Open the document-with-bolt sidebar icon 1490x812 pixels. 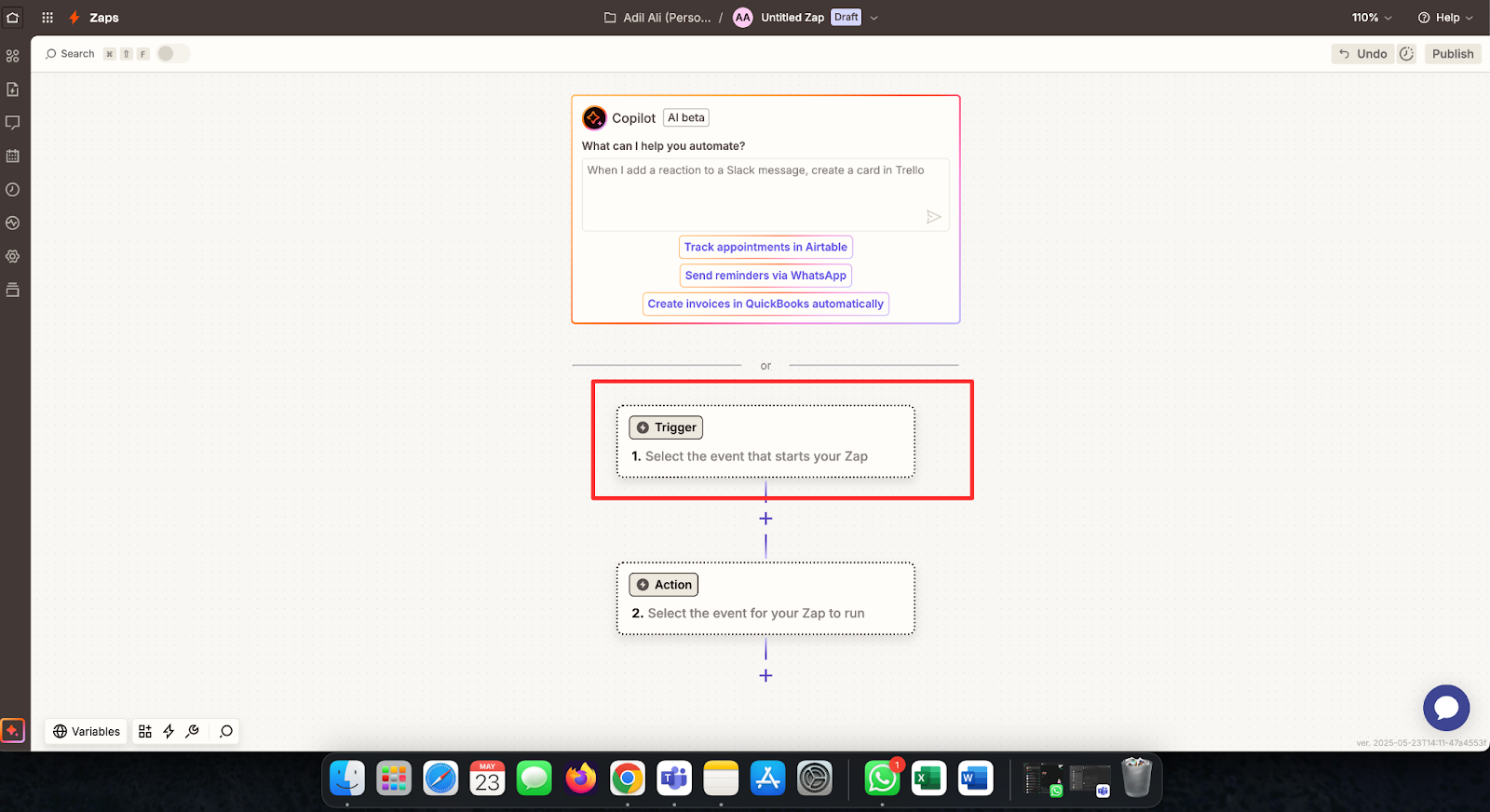pyautogui.click(x=13, y=89)
